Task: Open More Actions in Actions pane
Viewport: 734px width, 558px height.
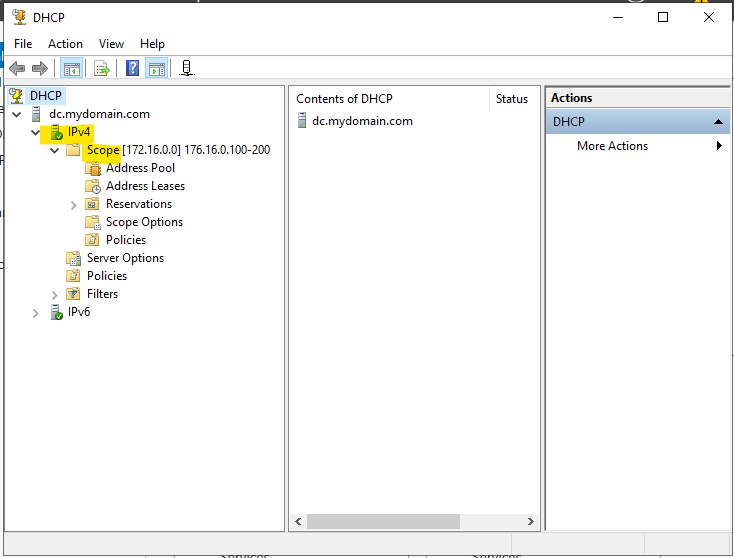Action: 612,146
